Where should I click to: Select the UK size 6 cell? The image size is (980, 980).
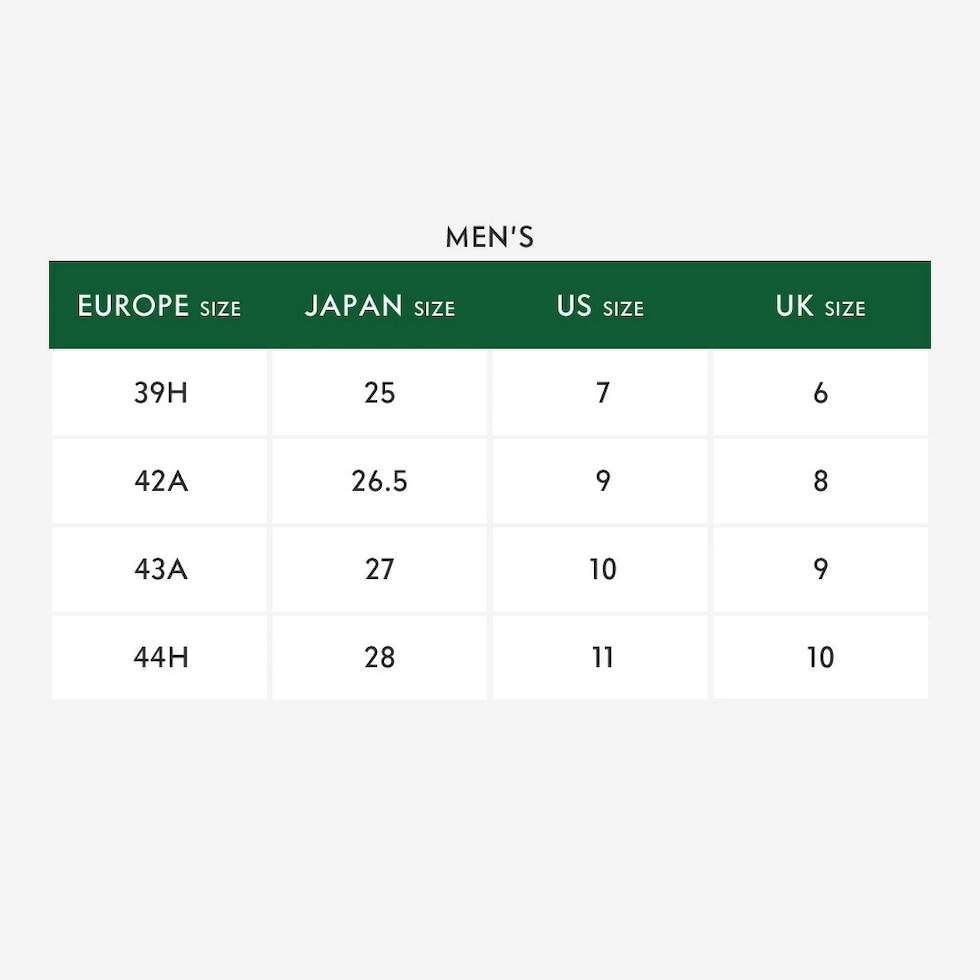pyautogui.click(x=820, y=393)
